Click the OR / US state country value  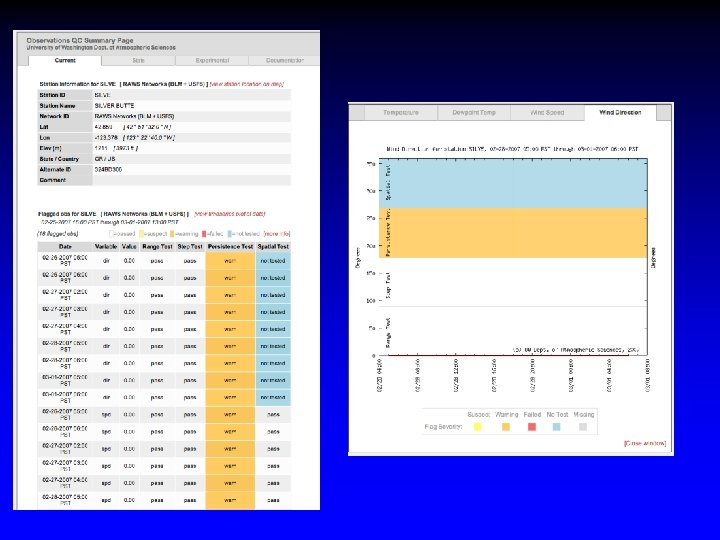pos(105,159)
